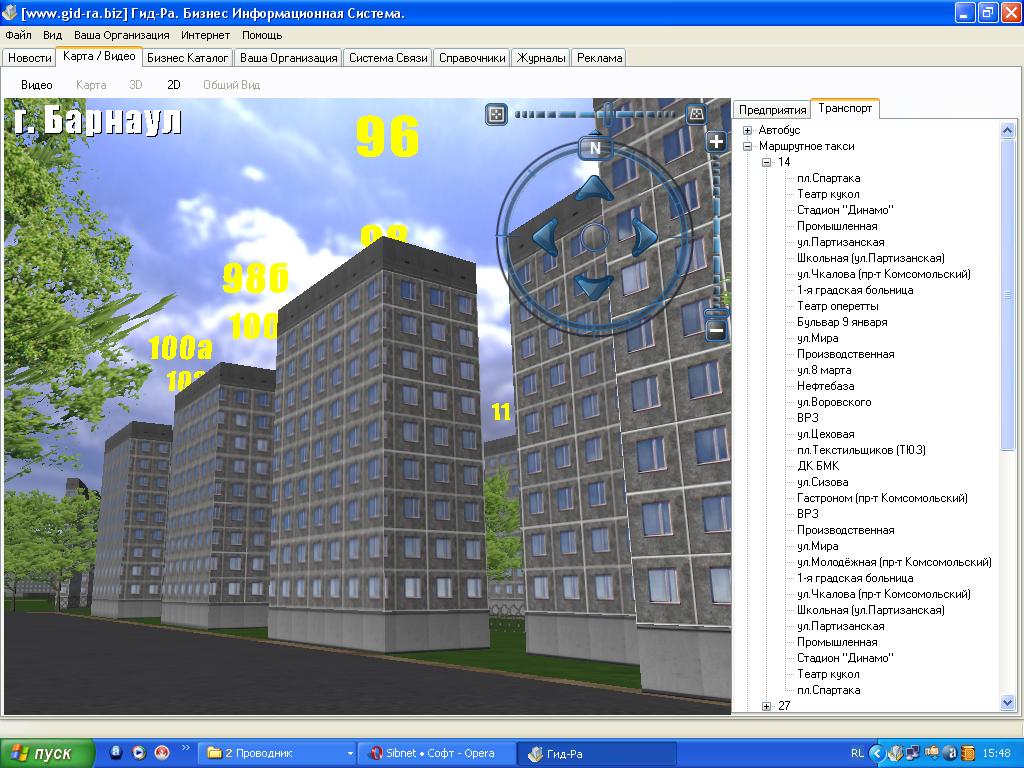Zoom out with the minus button
The image size is (1024, 768).
coord(716,330)
